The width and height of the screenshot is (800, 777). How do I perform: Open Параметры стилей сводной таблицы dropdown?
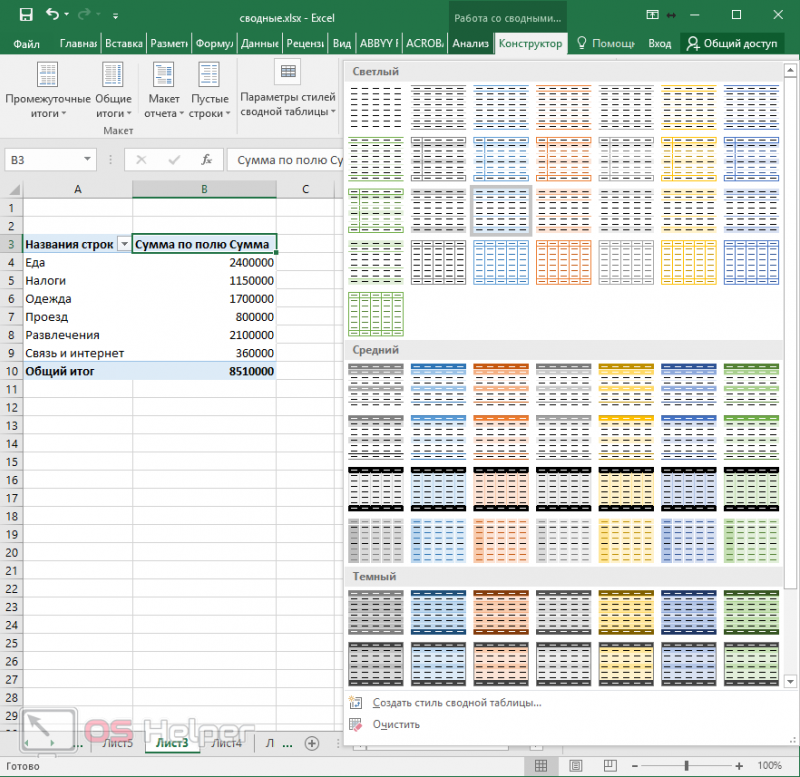coord(288,89)
